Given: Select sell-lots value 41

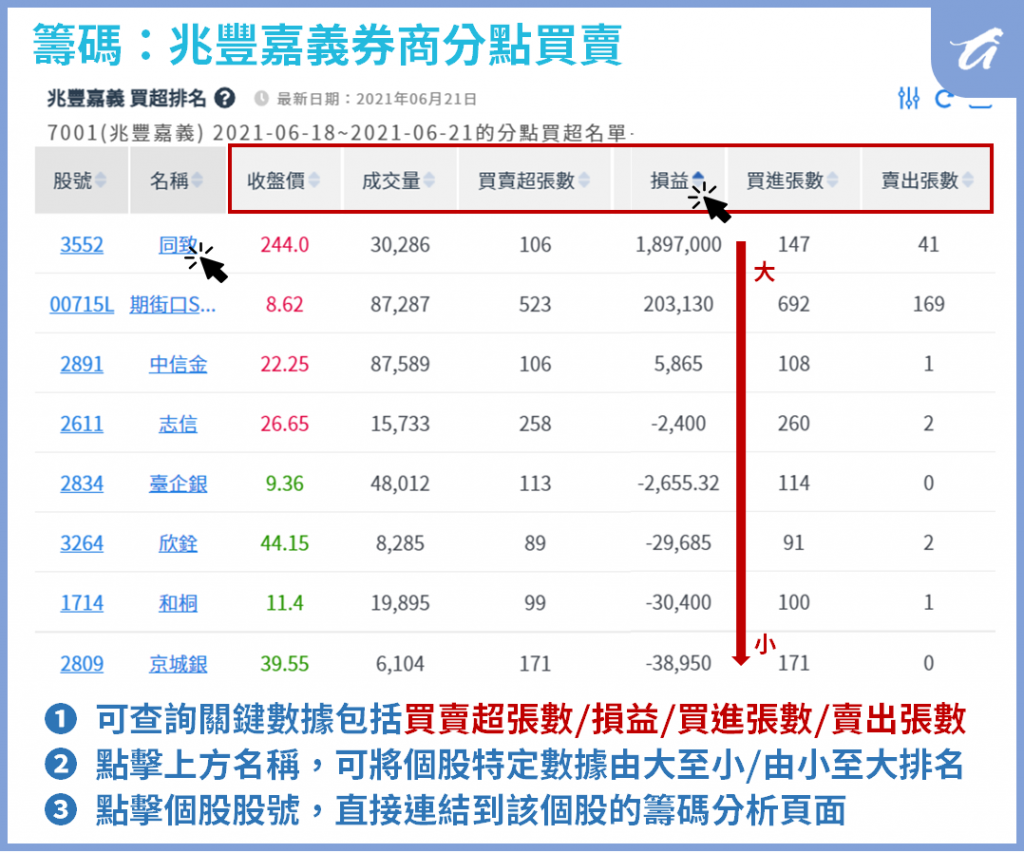Looking at the screenshot, I should pos(929,245).
